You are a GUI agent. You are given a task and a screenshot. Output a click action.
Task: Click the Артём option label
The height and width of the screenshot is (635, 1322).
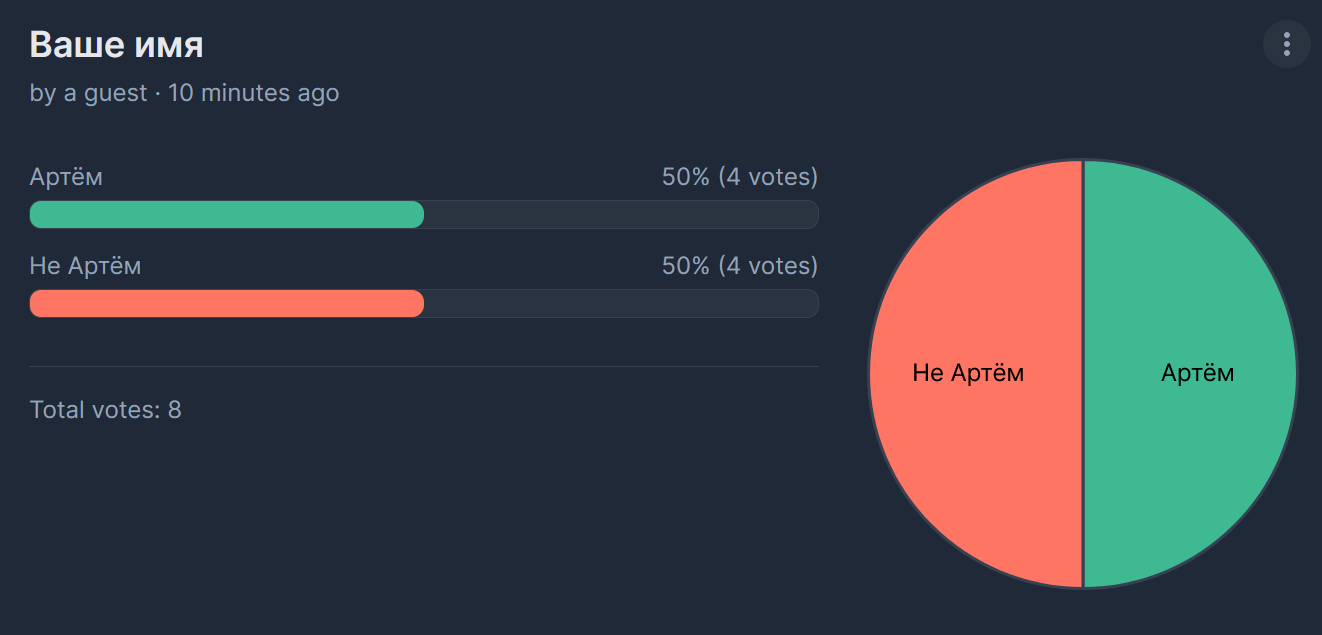coord(66,177)
